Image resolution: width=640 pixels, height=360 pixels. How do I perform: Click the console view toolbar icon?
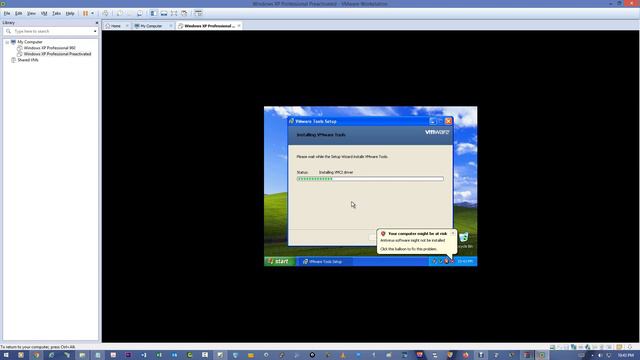click(198, 13)
